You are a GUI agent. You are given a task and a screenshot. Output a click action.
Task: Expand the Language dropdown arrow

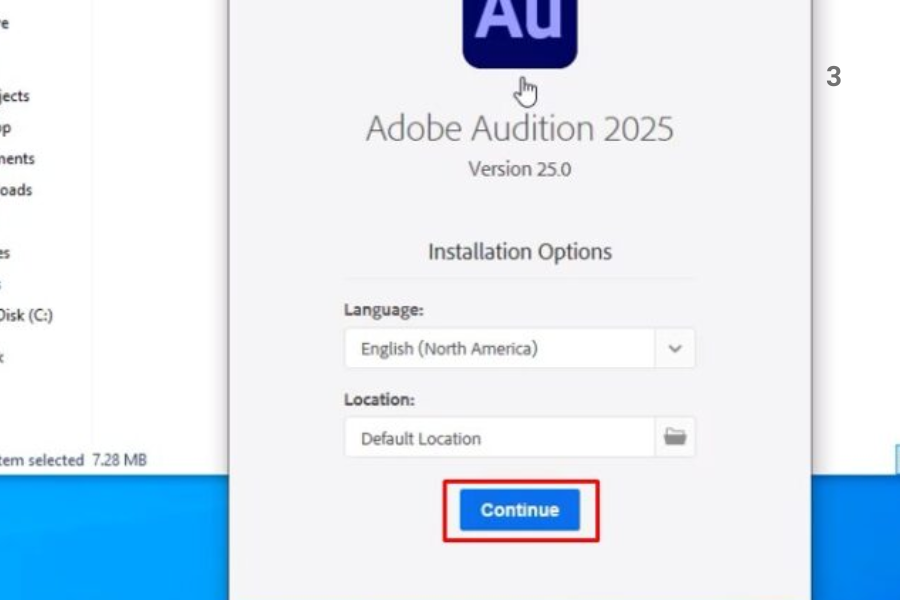tap(675, 349)
